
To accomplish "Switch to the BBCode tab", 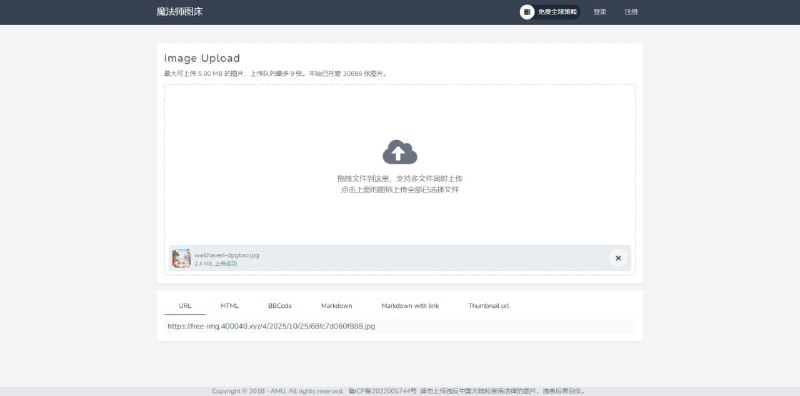I will (280, 306).
